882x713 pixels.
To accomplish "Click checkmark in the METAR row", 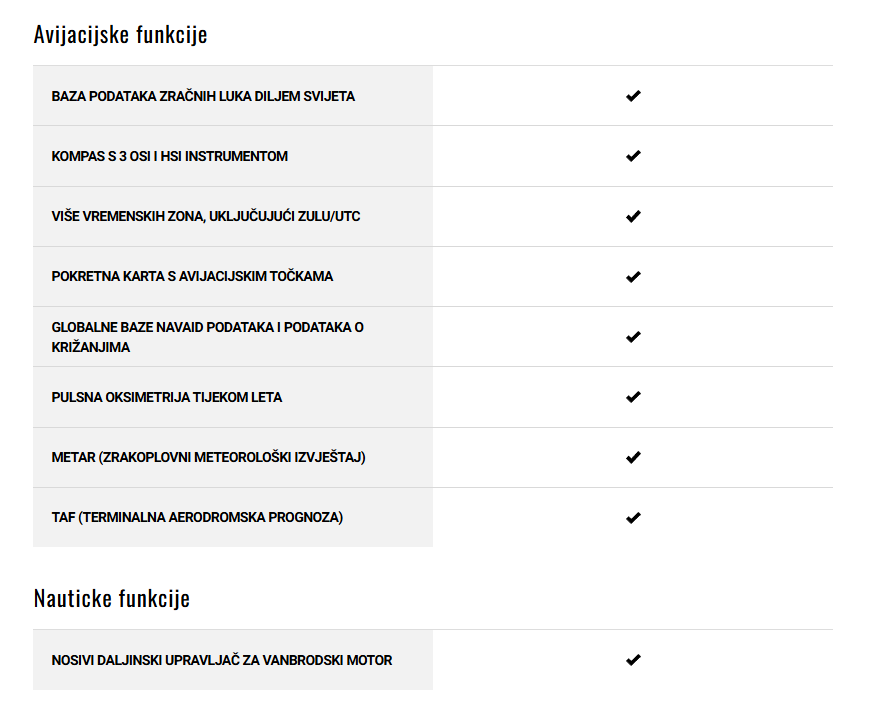I will point(633,457).
